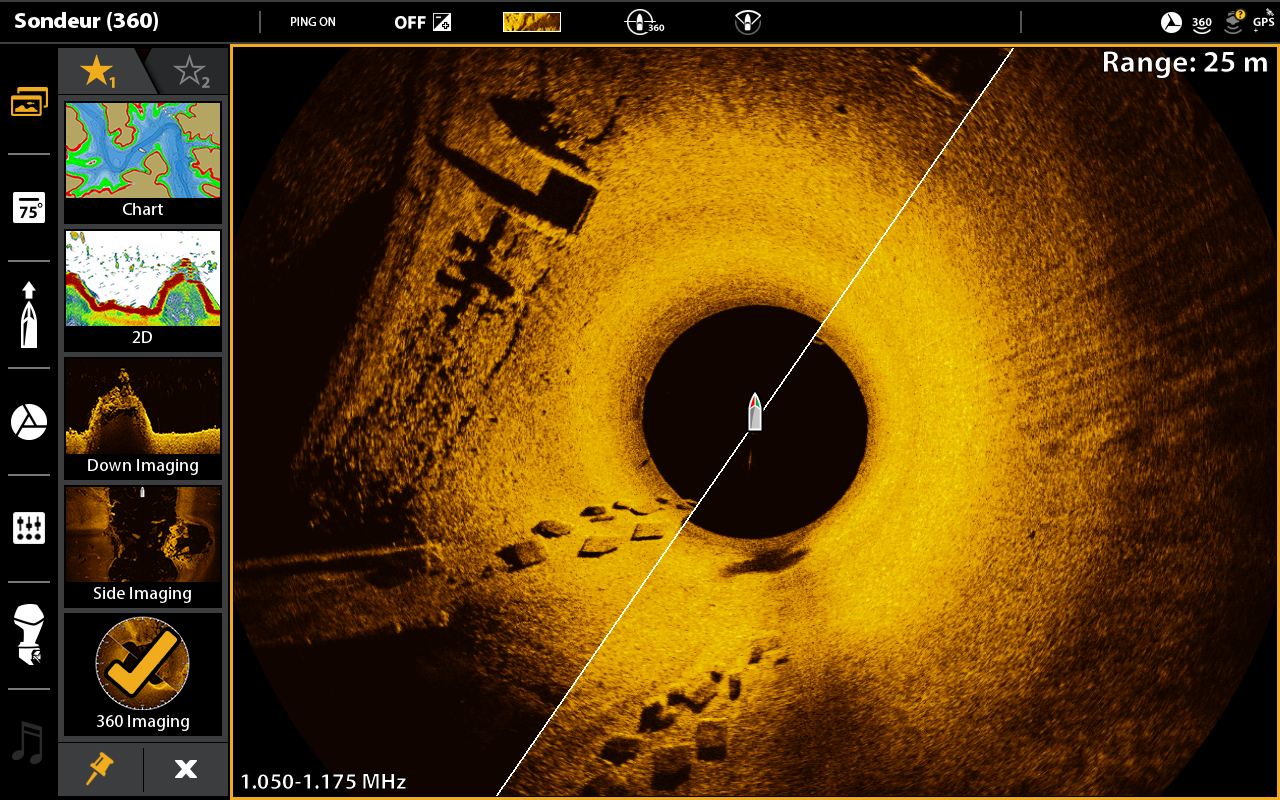This screenshot has width=1280, height=800.
Task: Tap the layers icon with question badge
Action: pos(1234,21)
